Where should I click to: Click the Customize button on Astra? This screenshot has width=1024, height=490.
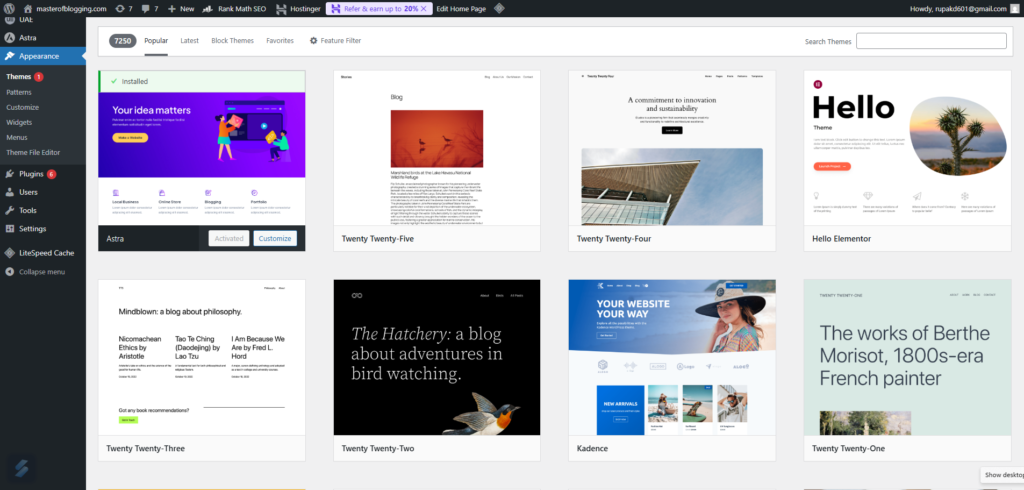(275, 238)
